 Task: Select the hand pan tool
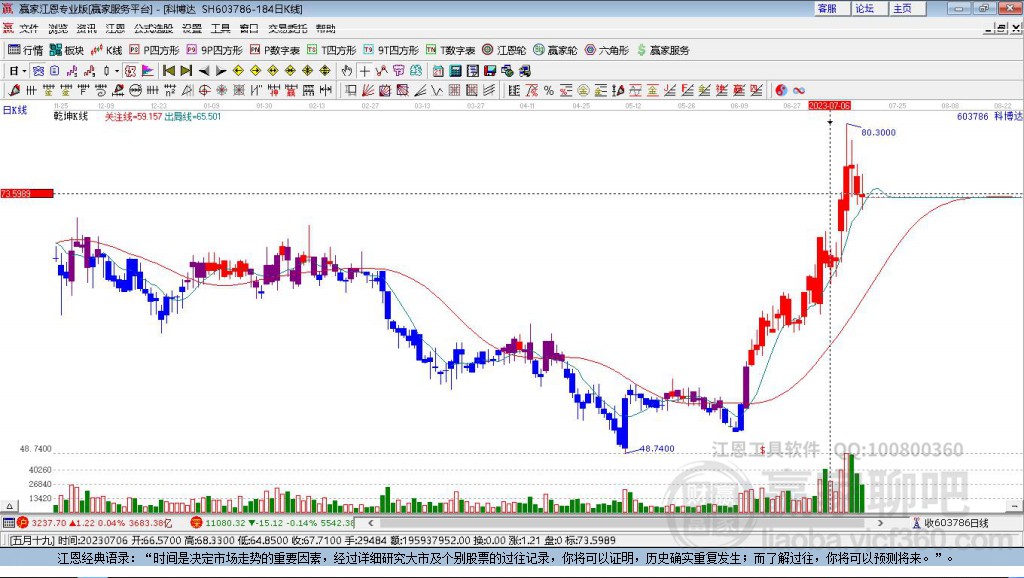(x=347, y=71)
